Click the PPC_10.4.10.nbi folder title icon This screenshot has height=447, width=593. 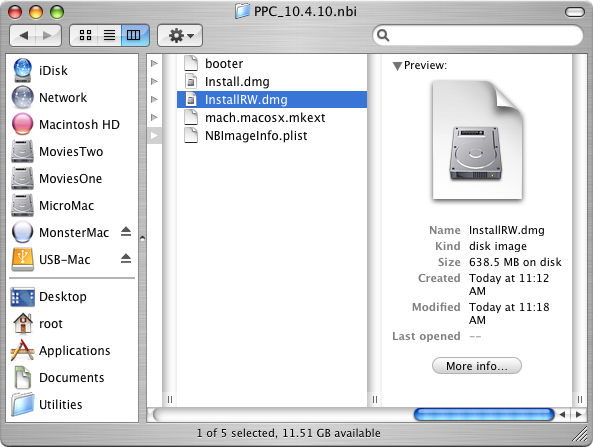[242, 11]
